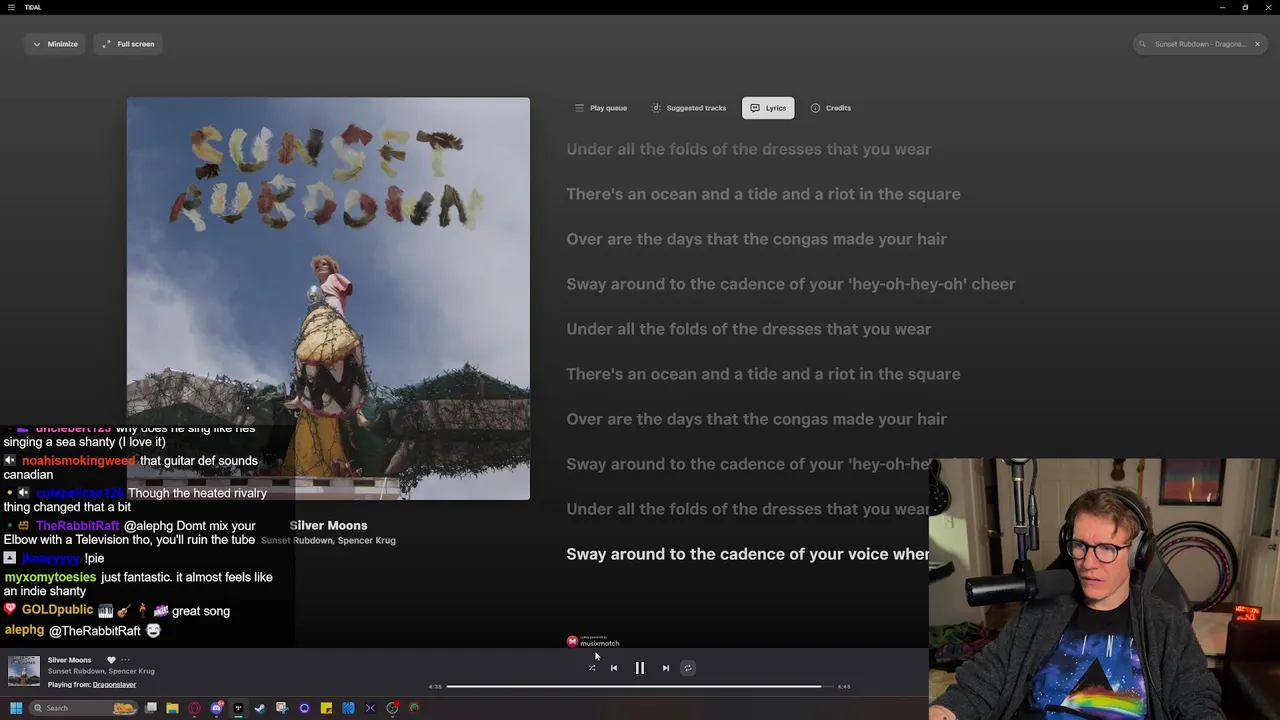Open the Dragonslayer album link
1280x720 pixels.
coord(114,685)
